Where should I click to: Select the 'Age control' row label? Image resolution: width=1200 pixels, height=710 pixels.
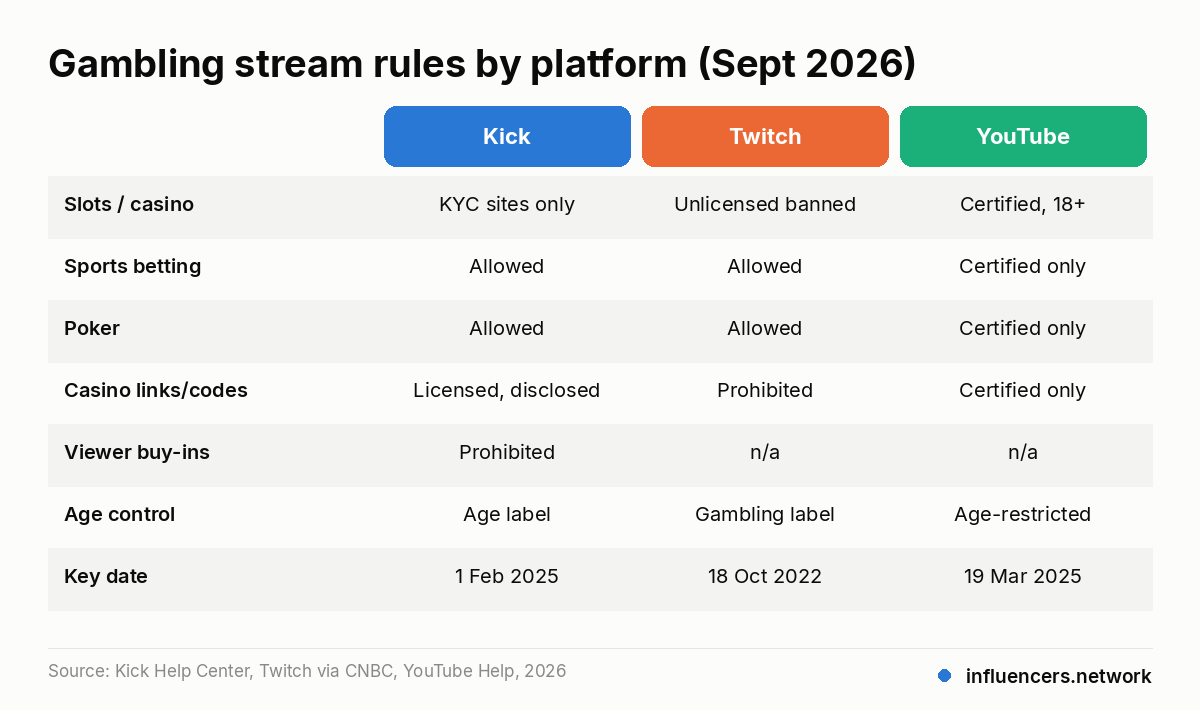tap(119, 514)
